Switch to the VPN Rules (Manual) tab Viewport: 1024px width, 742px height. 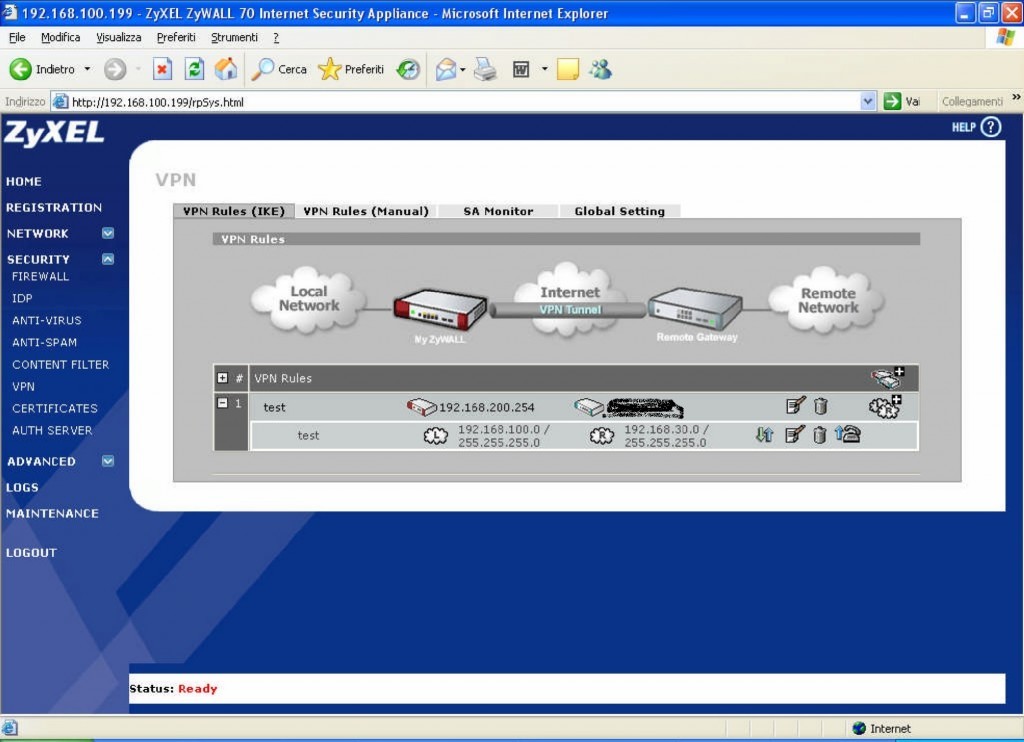pyautogui.click(x=366, y=211)
